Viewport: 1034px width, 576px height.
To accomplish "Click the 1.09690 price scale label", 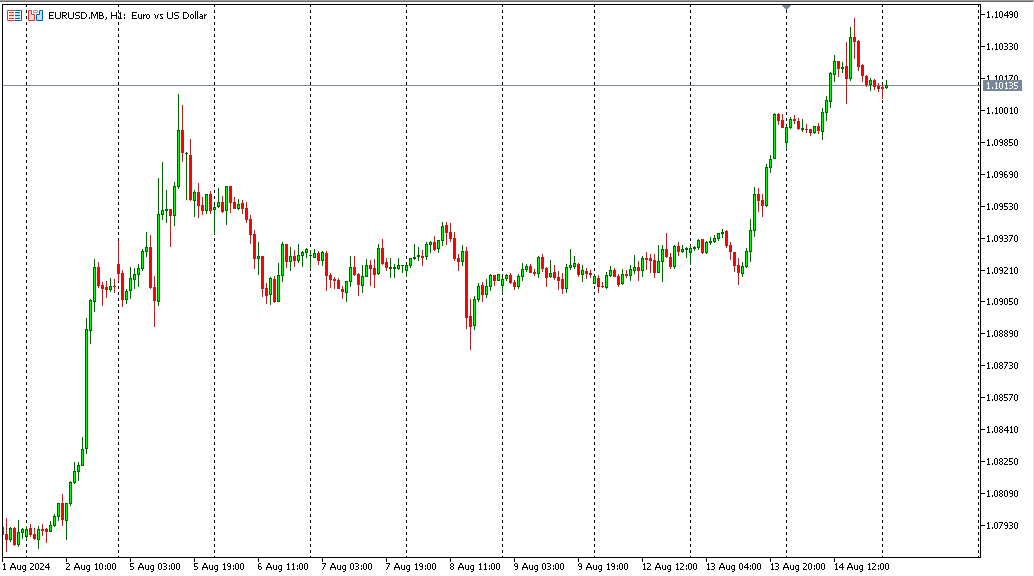I will pos(1002,174).
